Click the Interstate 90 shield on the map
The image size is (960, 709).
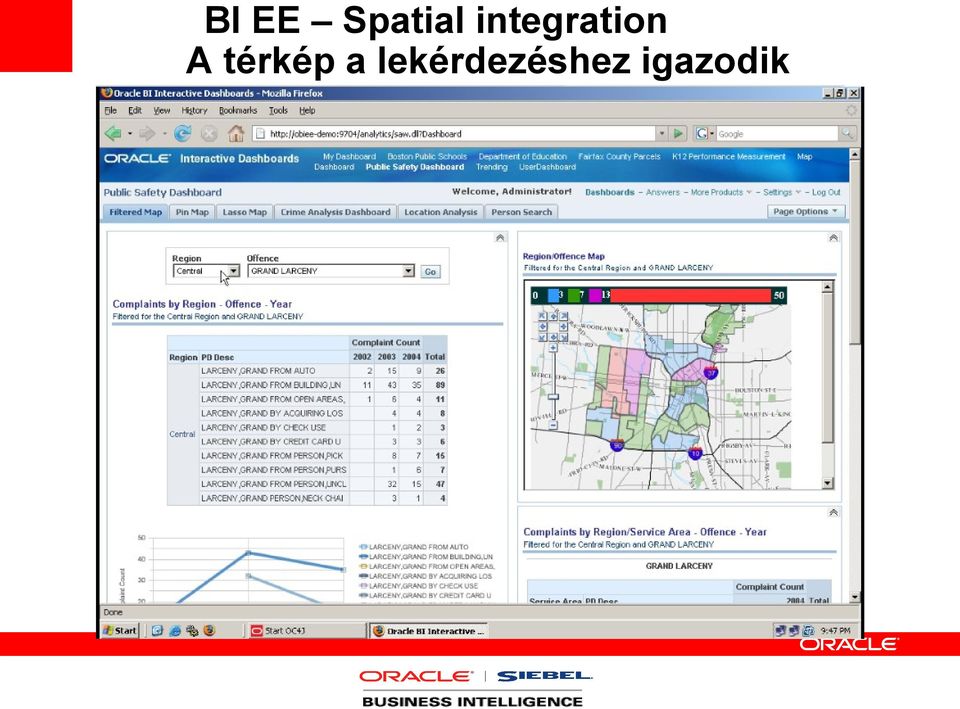(617, 445)
